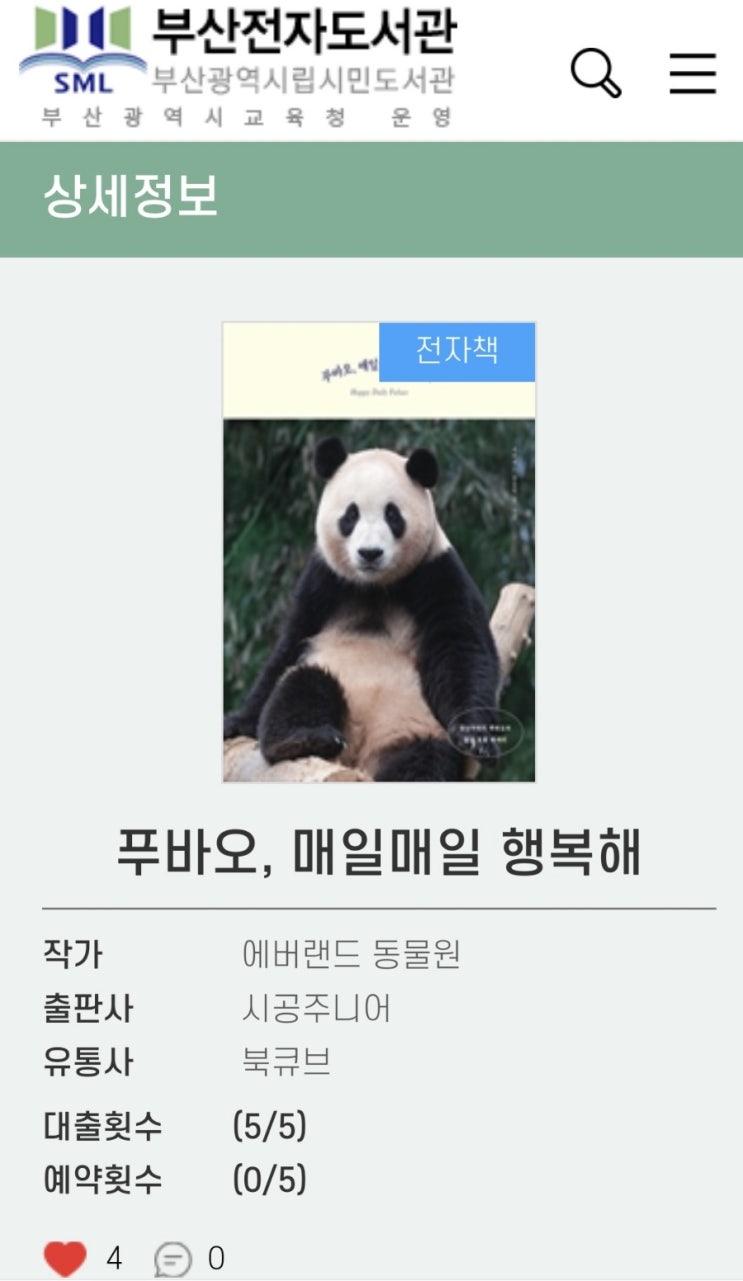Click the 예약횟수 (0/5) count
Screen dimensions: 743x1281
[269, 1180]
